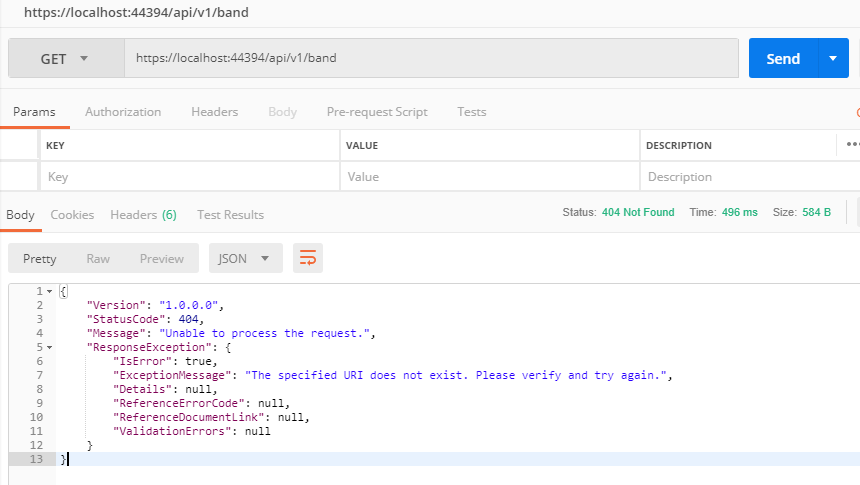Click the Value parameter input cell
This screenshot has height=485, width=860.
[x=490, y=177]
